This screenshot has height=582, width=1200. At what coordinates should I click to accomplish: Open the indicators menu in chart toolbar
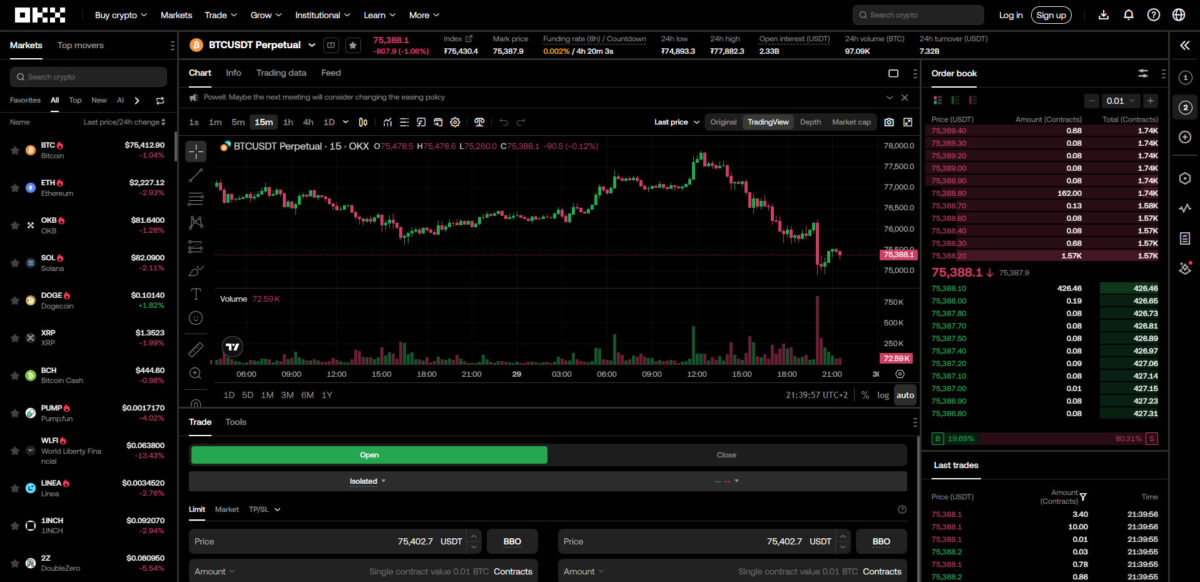[x=388, y=122]
